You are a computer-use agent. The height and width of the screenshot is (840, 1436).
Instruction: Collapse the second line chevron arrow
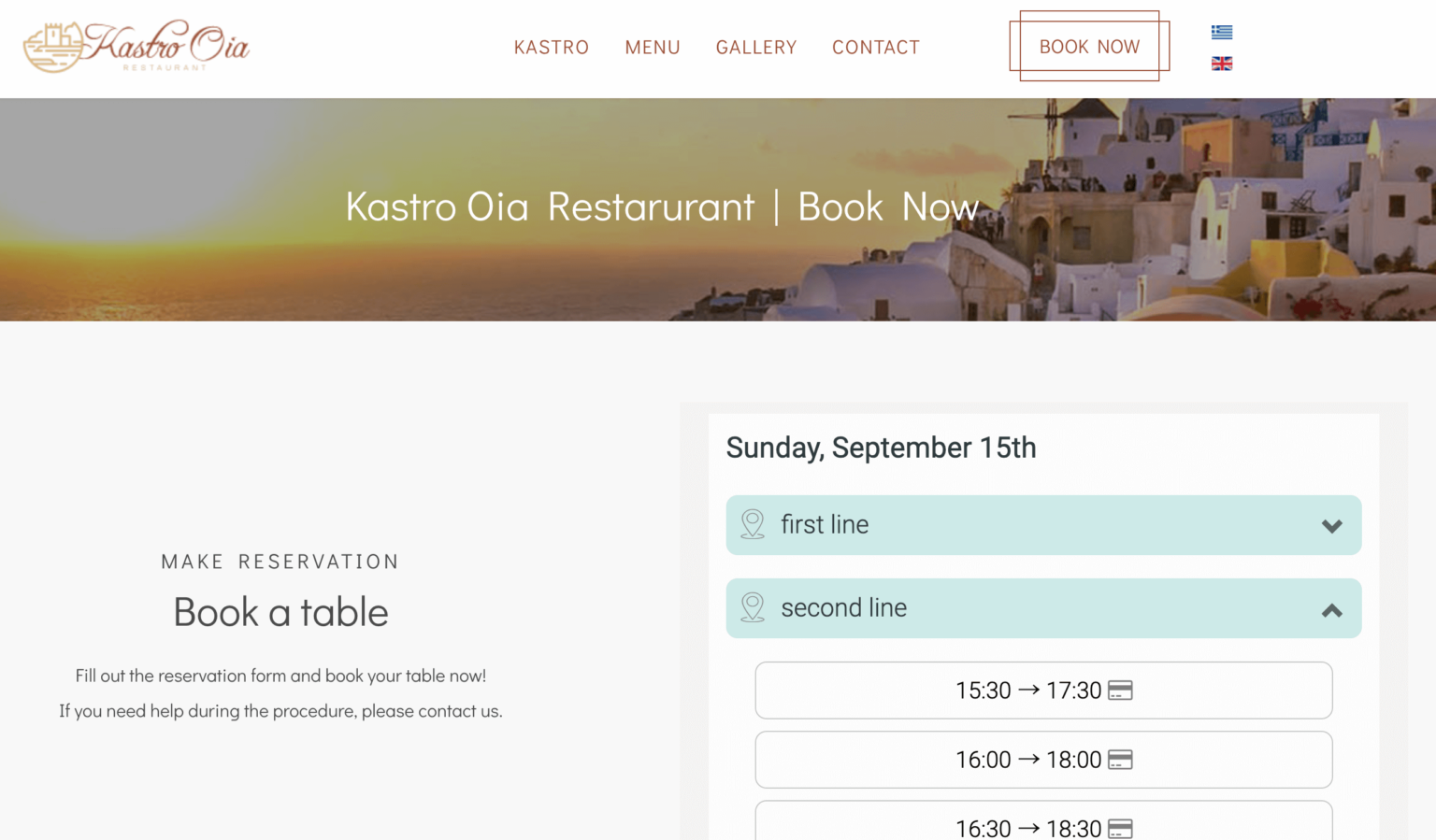point(1331,610)
